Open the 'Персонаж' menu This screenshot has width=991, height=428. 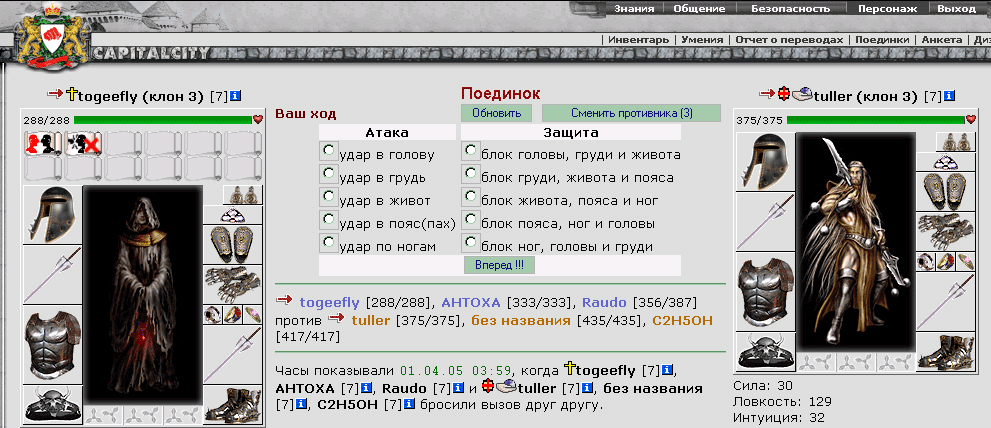pos(887,9)
